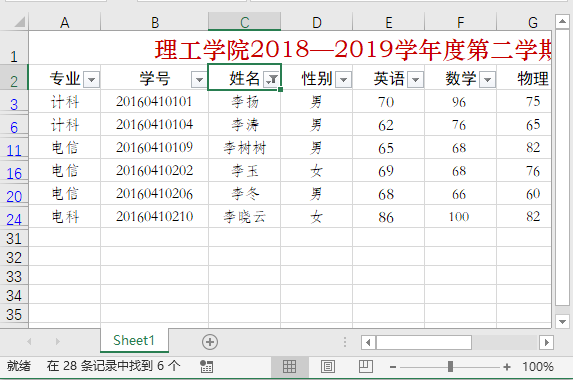Image resolution: width=573 pixels, height=380 pixels.
Task: Click the name cell 李玉
Action: [x=244, y=171]
